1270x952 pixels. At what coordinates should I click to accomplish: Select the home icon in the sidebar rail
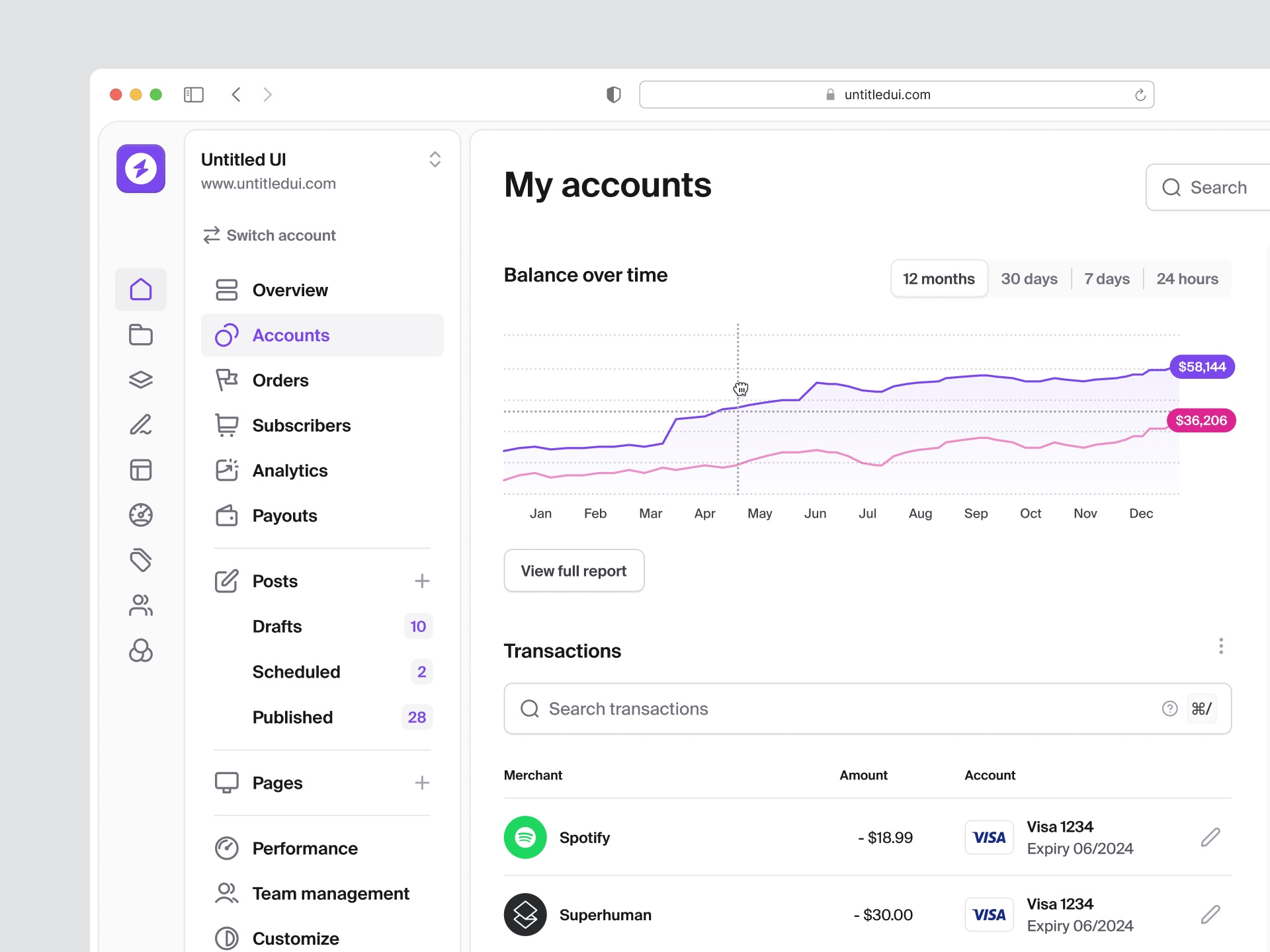[140, 289]
